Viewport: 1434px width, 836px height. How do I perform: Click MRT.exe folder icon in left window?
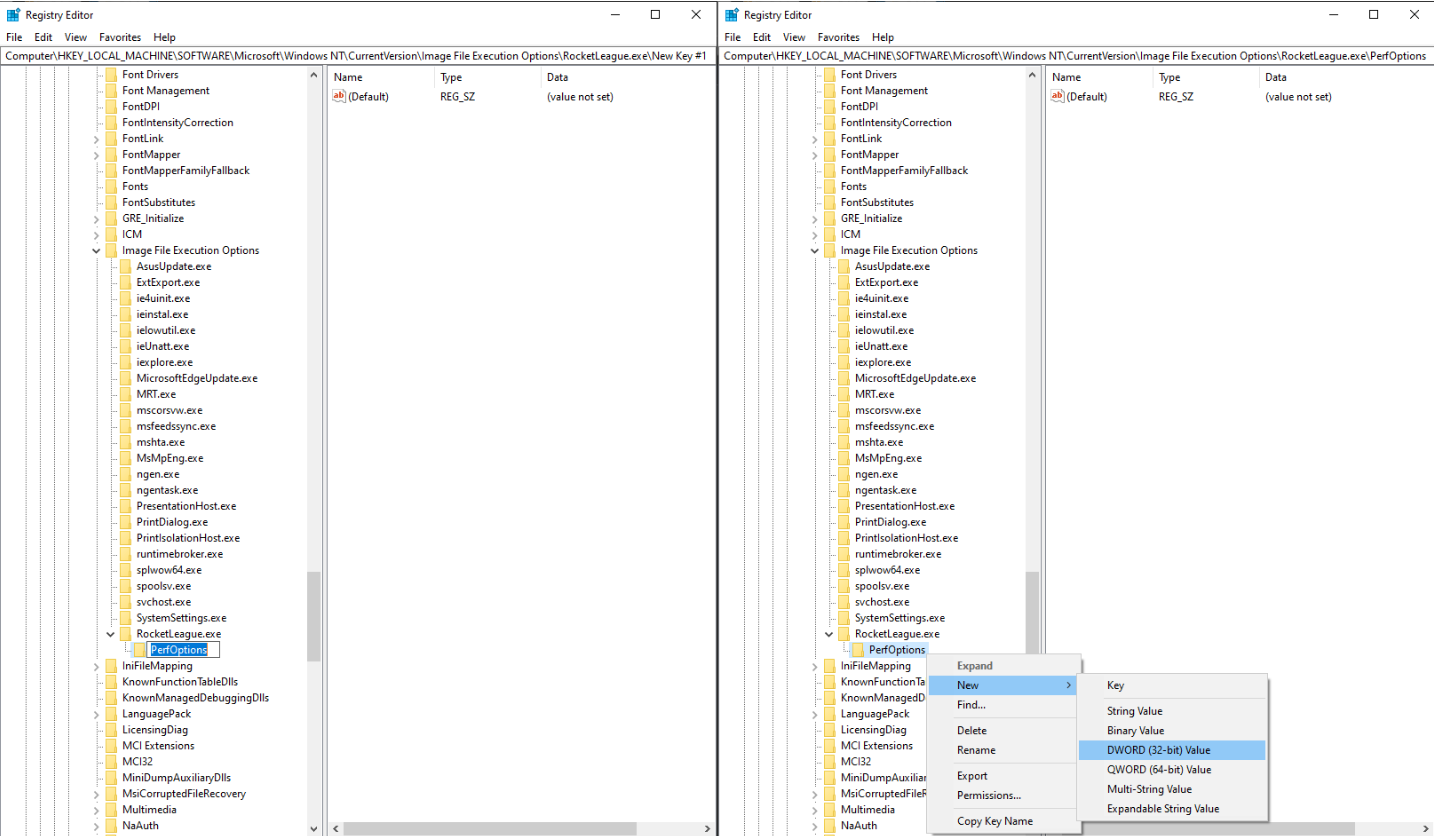(x=126, y=395)
